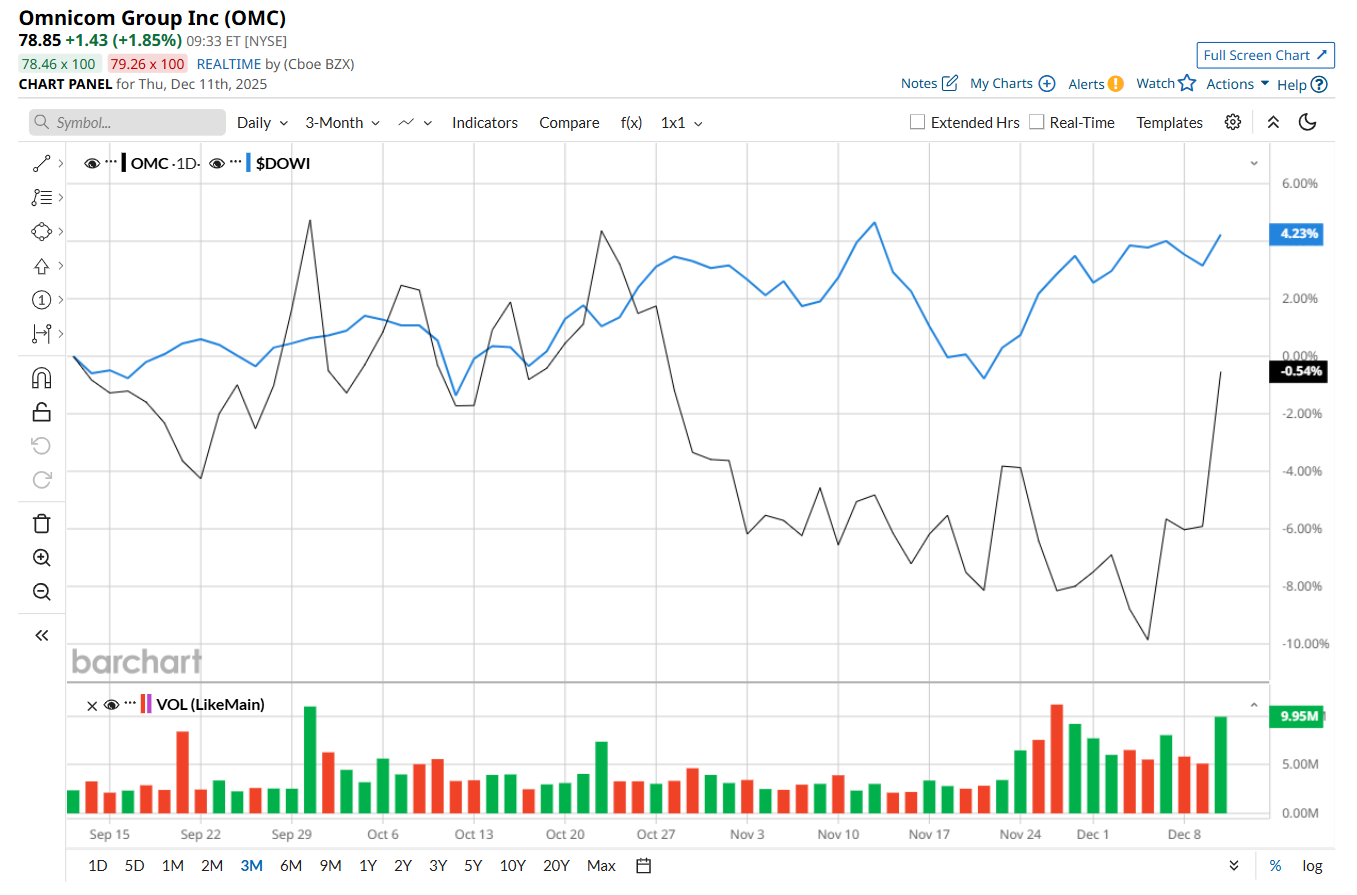Select the Fibonacci levels drawing tool
This screenshot has height=895, width=1357.
click(x=41, y=197)
